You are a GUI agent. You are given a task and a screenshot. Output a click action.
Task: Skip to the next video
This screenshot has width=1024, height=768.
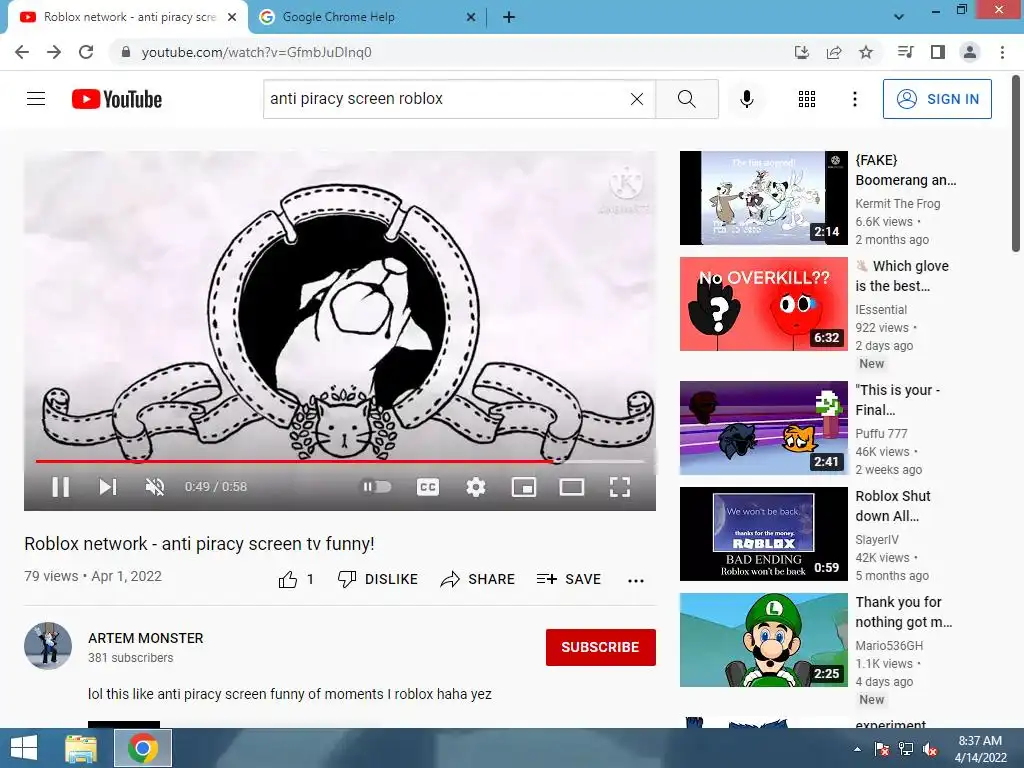108,487
